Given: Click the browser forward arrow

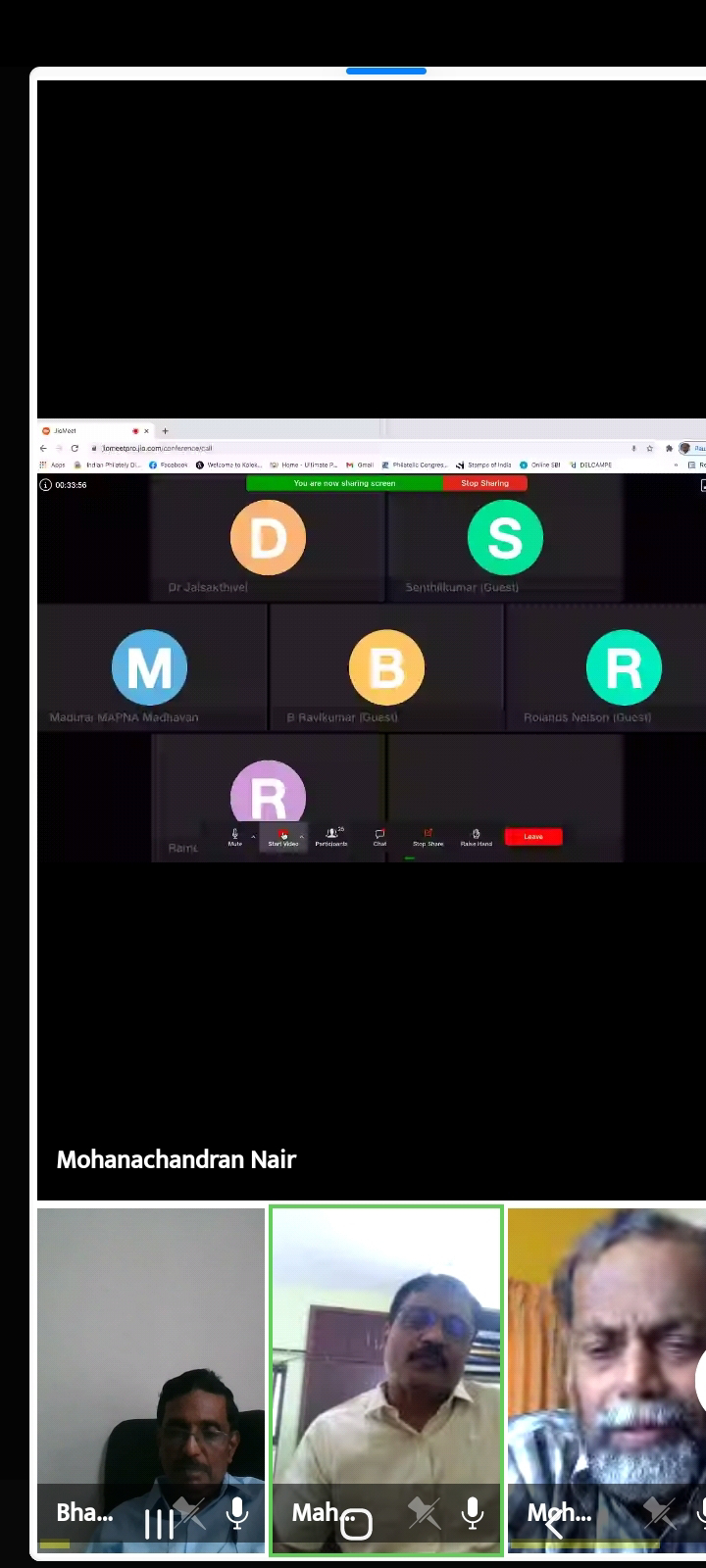Looking at the screenshot, I should pyautogui.click(x=58, y=448).
